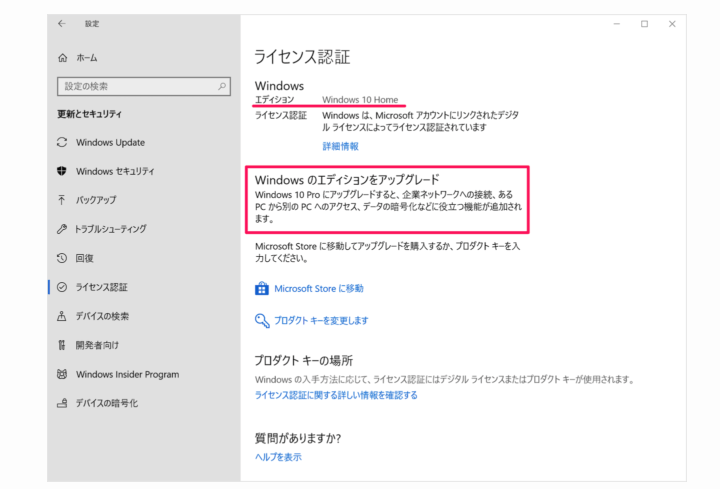
Task: Open デバイスの検索 in the sidebar
Action: [102, 316]
